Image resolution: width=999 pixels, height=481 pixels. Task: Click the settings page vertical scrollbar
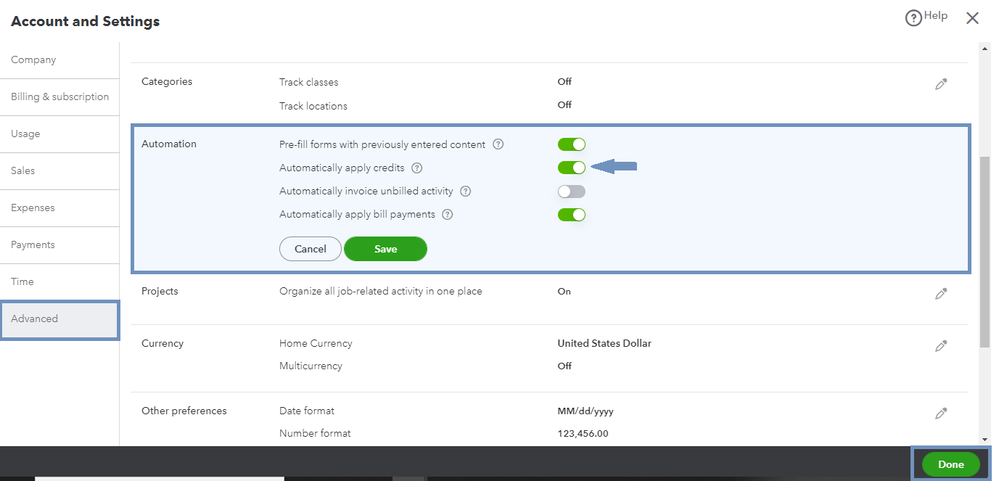click(984, 250)
